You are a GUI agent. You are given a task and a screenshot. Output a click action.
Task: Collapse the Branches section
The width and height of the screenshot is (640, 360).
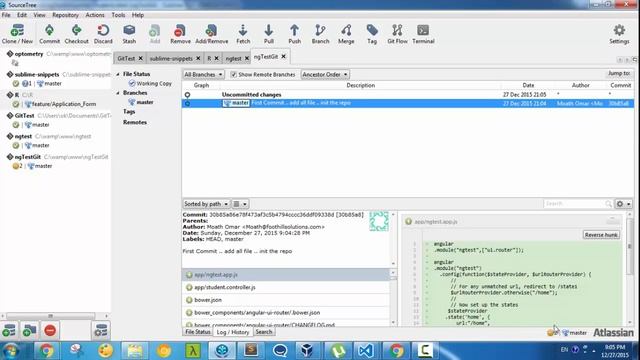118,93
